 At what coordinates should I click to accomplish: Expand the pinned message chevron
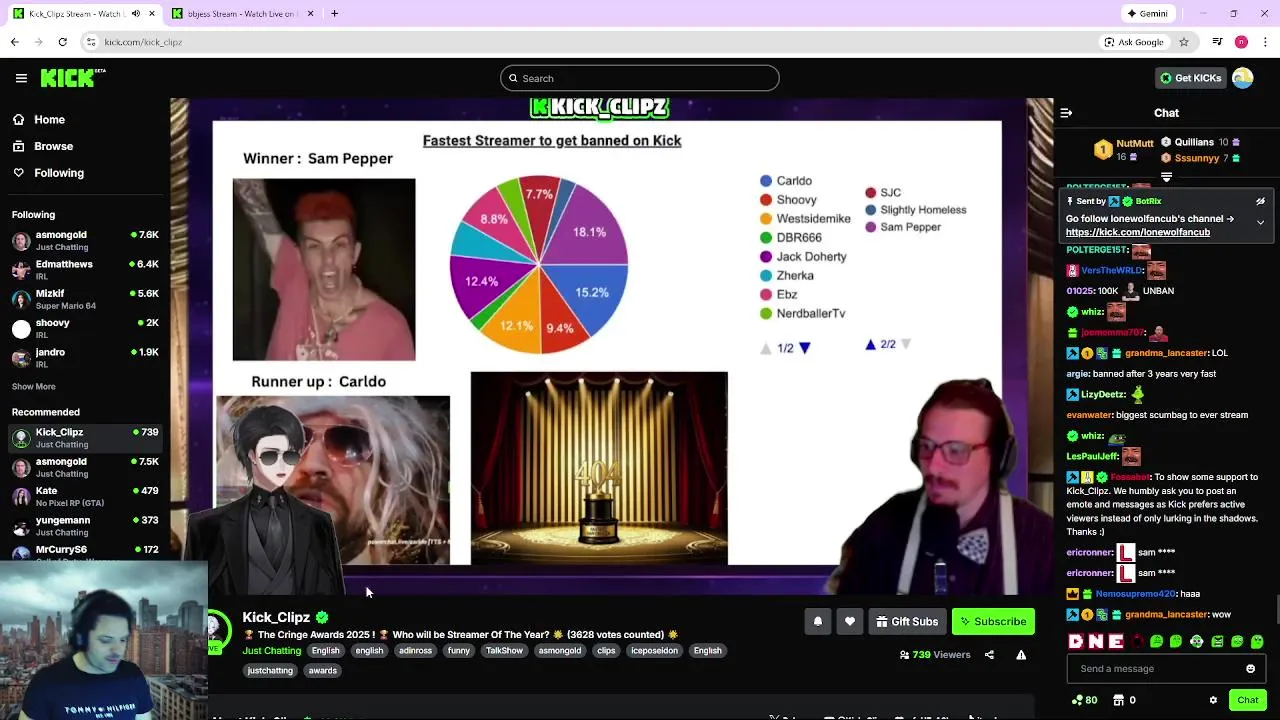(1260, 222)
